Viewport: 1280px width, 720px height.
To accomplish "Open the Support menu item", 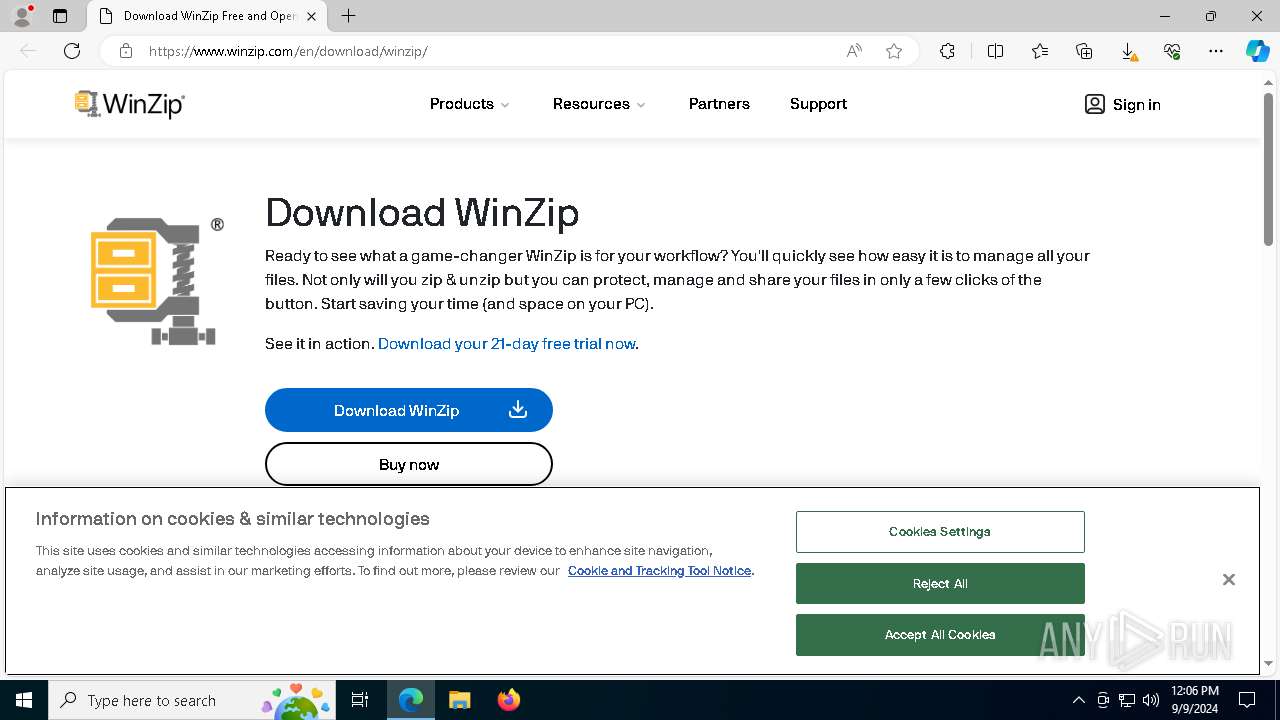I will click(818, 104).
